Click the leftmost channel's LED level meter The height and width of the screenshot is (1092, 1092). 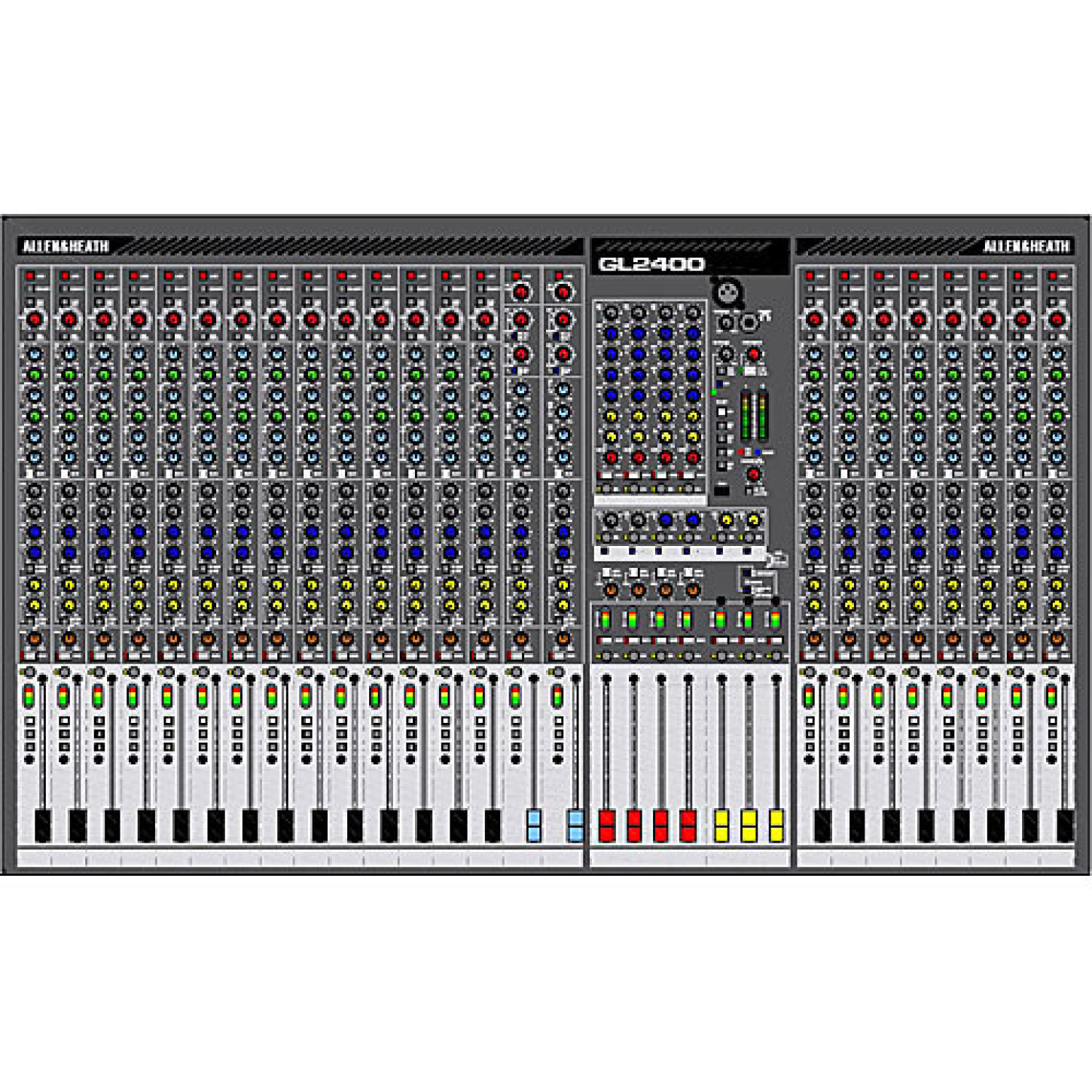pyautogui.click(x=29, y=697)
